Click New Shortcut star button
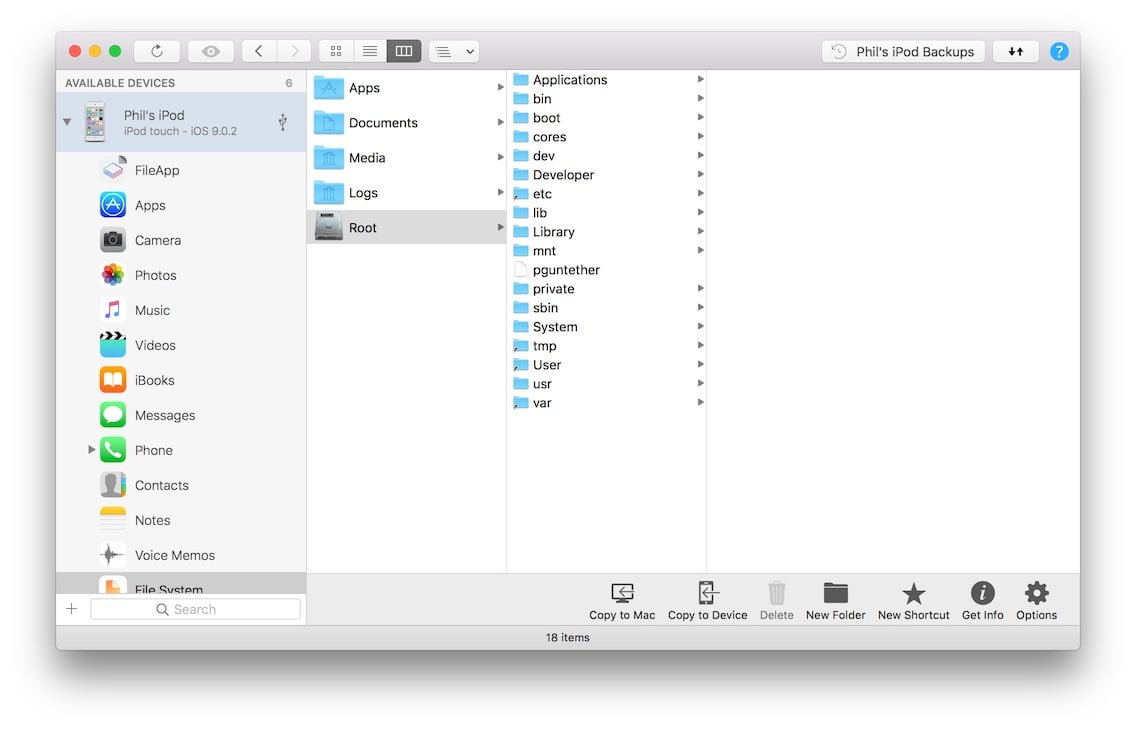The width and height of the screenshot is (1136, 730). [913, 601]
